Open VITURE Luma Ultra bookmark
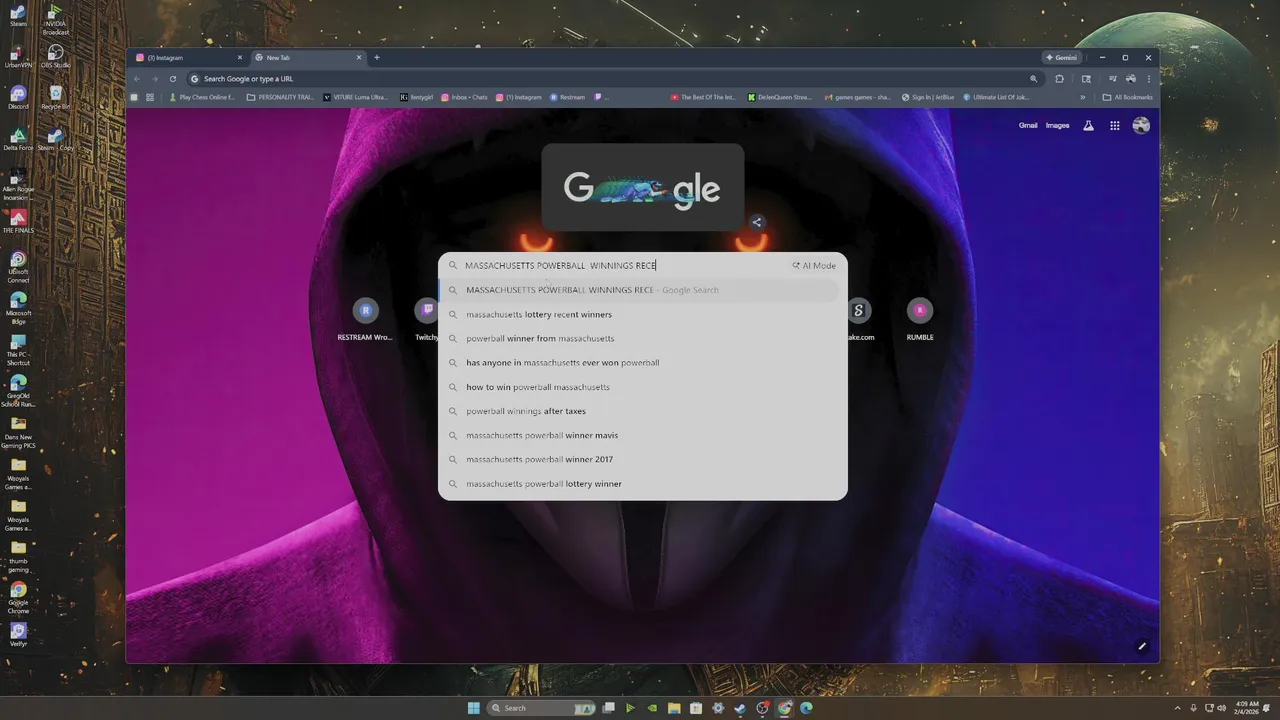The height and width of the screenshot is (720, 1280). pyautogui.click(x=356, y=98)
